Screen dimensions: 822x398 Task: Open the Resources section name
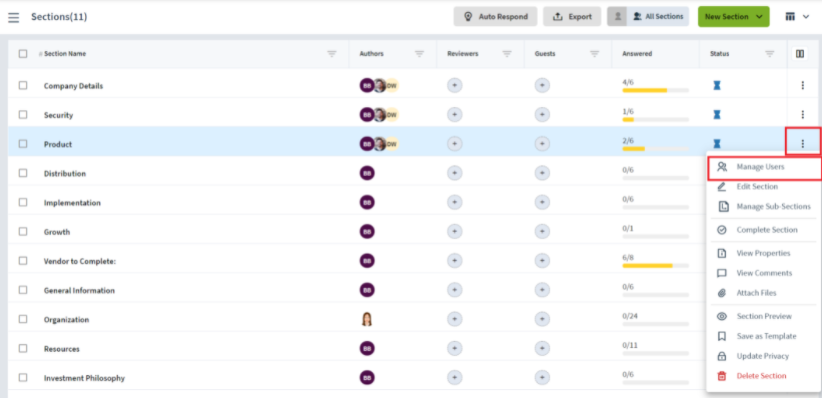62,349
